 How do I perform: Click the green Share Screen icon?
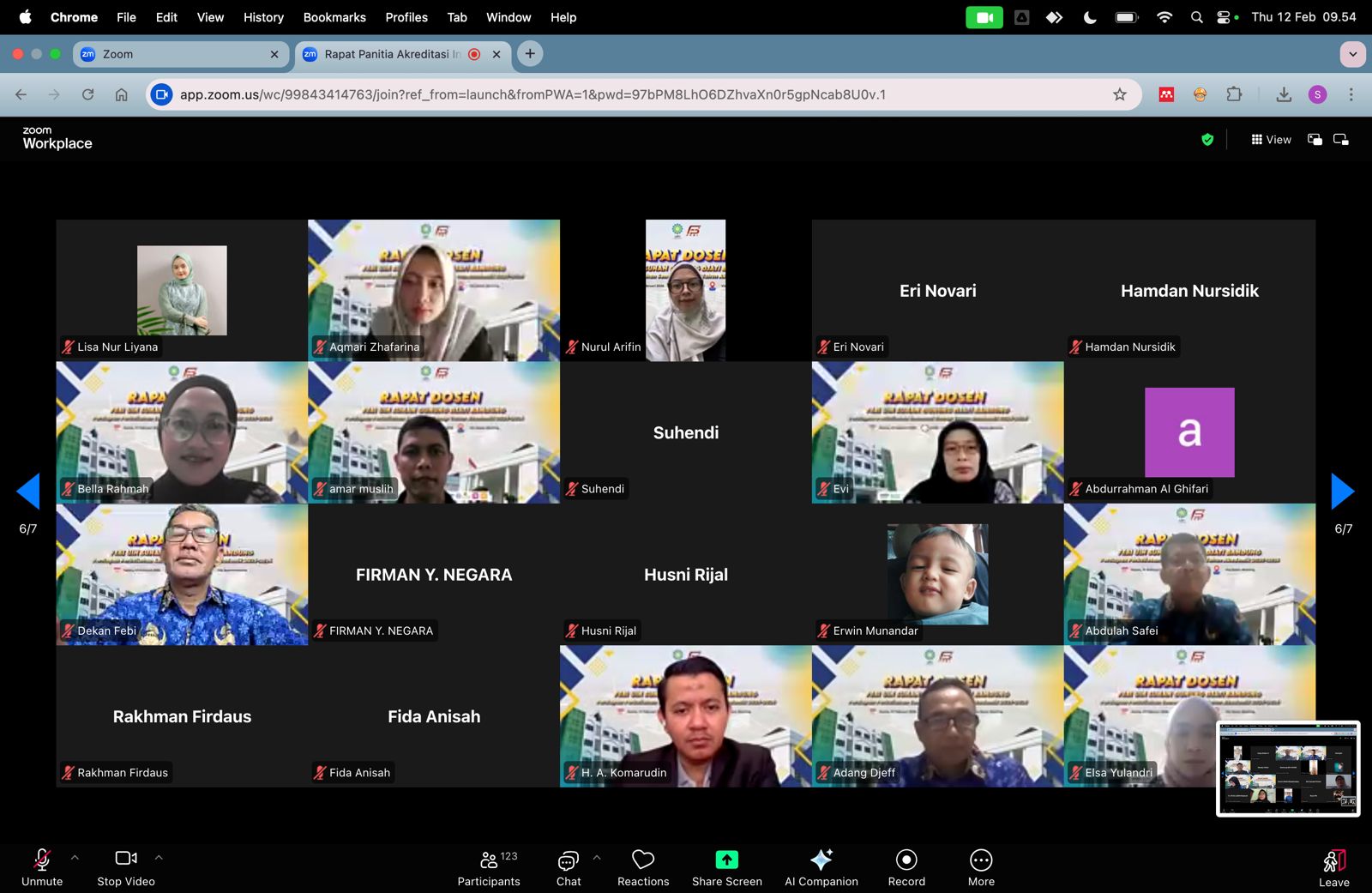coord(726,860)
